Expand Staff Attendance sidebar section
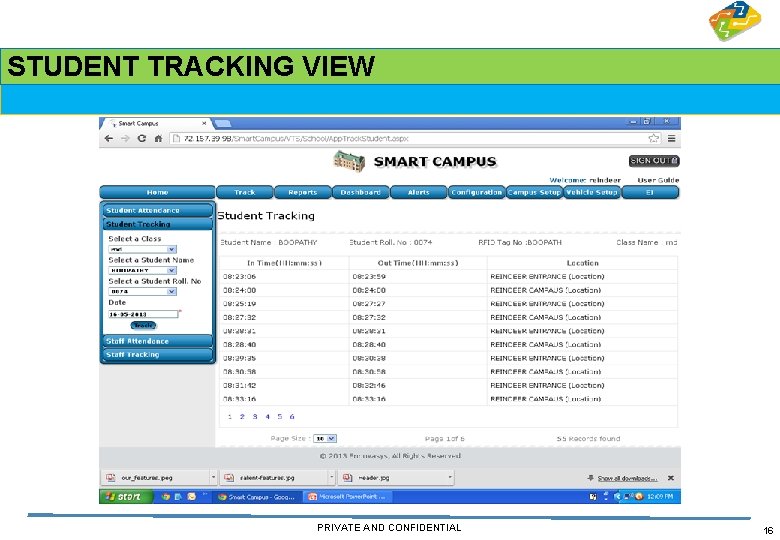The height and width of the screenshot is (540, 780). (x=158, y=341)
